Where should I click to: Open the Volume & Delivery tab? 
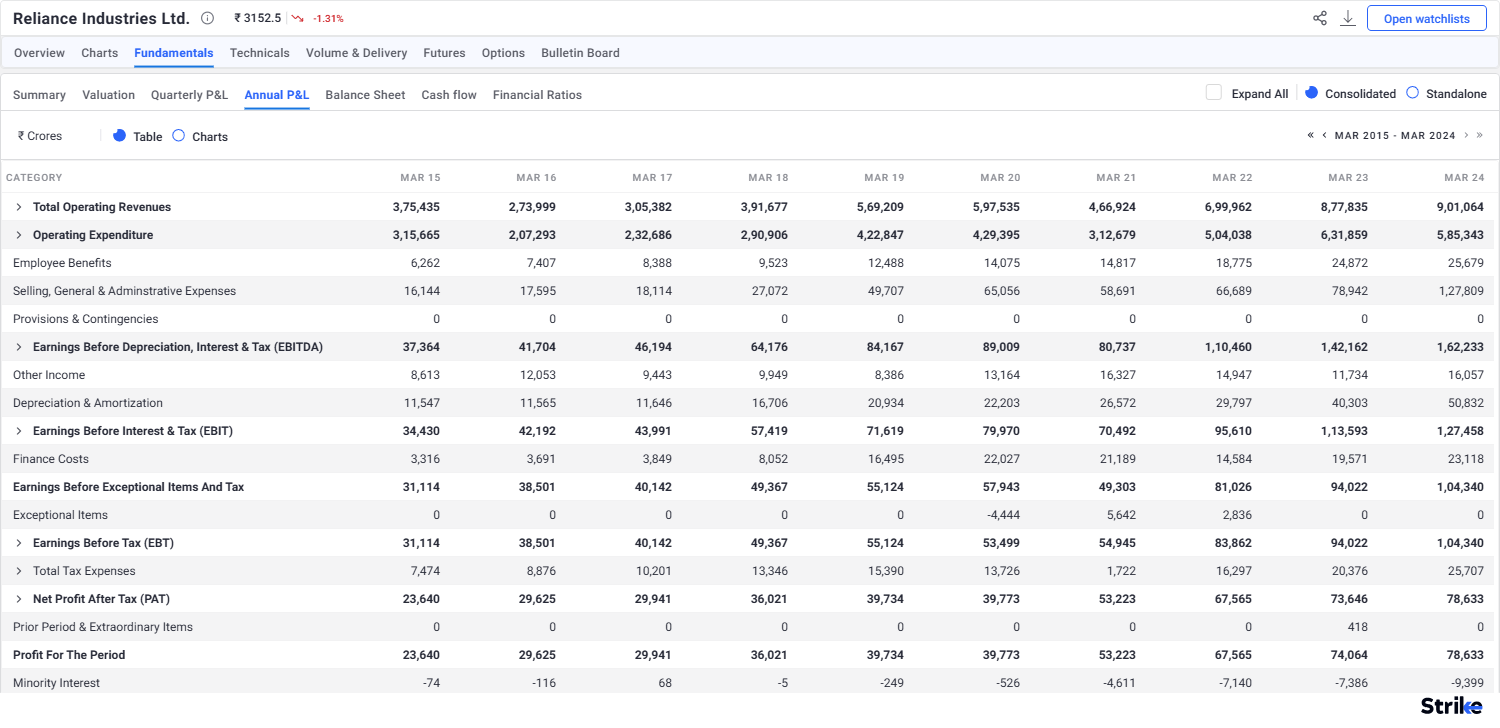point(356,53)
